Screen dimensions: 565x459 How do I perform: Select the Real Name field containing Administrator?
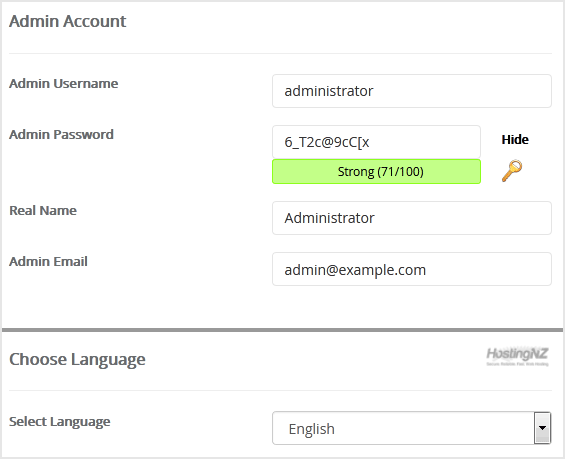[x=411, y=218]
